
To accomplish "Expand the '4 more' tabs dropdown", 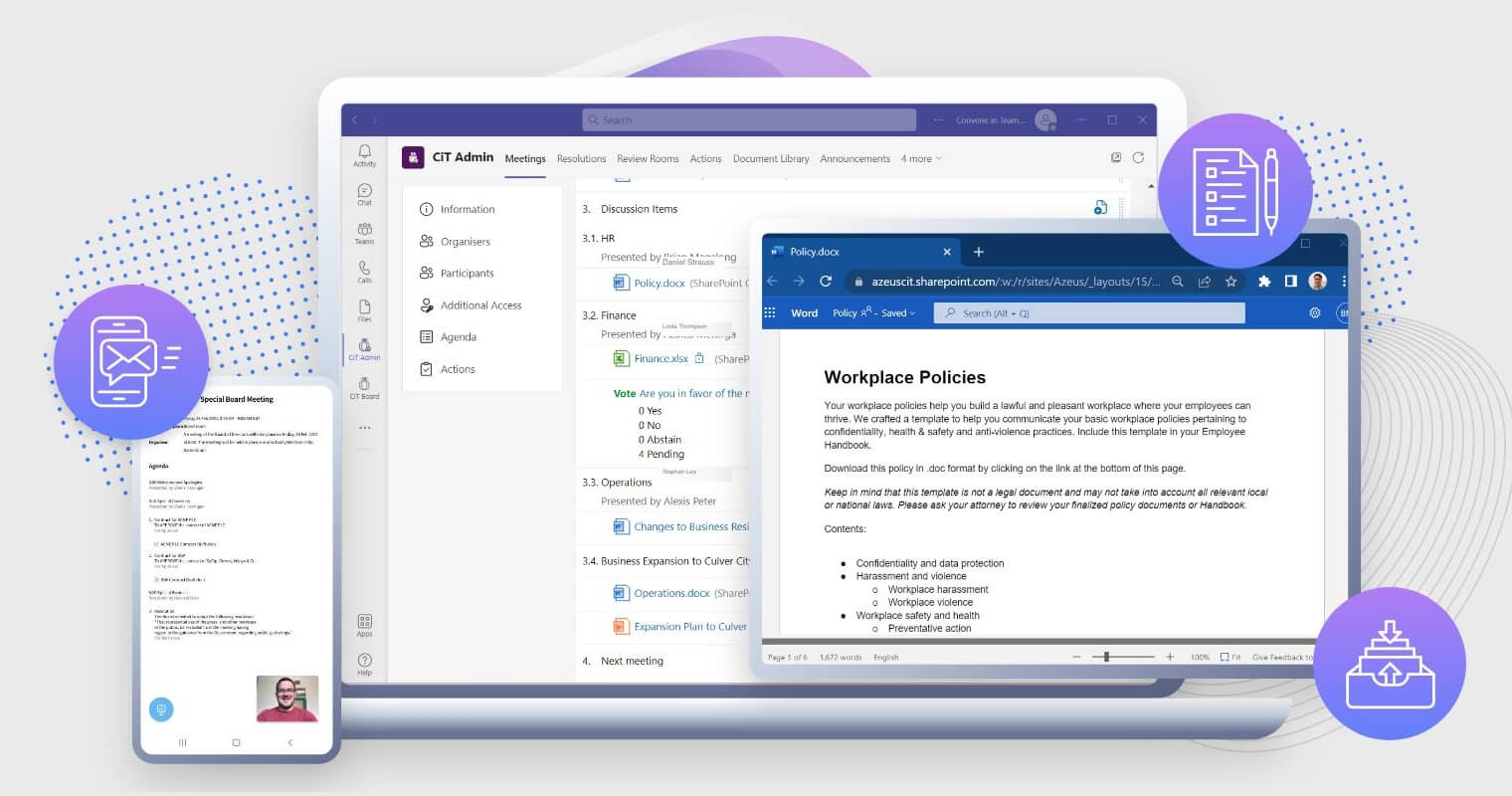I will coord(921,159).
